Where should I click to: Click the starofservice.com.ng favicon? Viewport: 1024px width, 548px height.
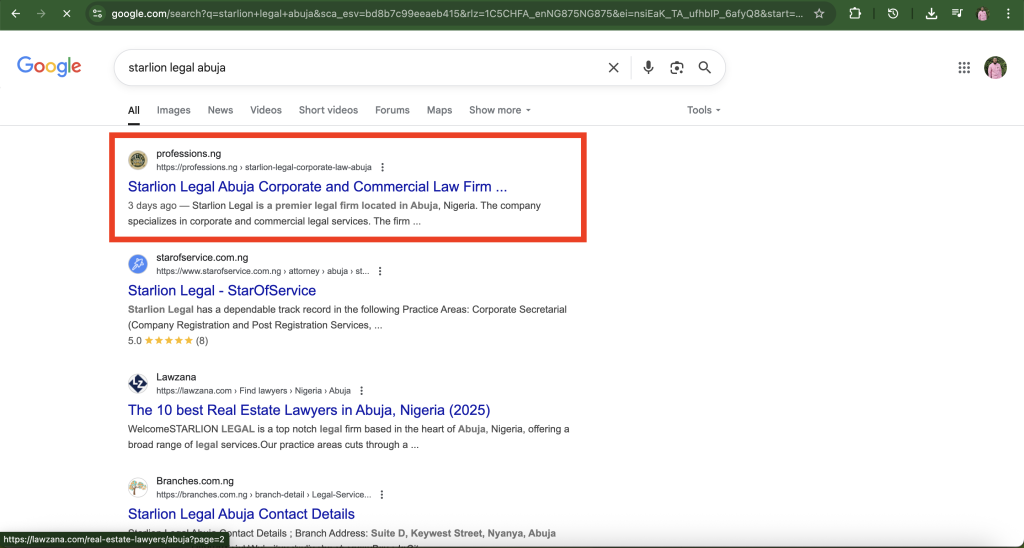click(x=138, y=264)
